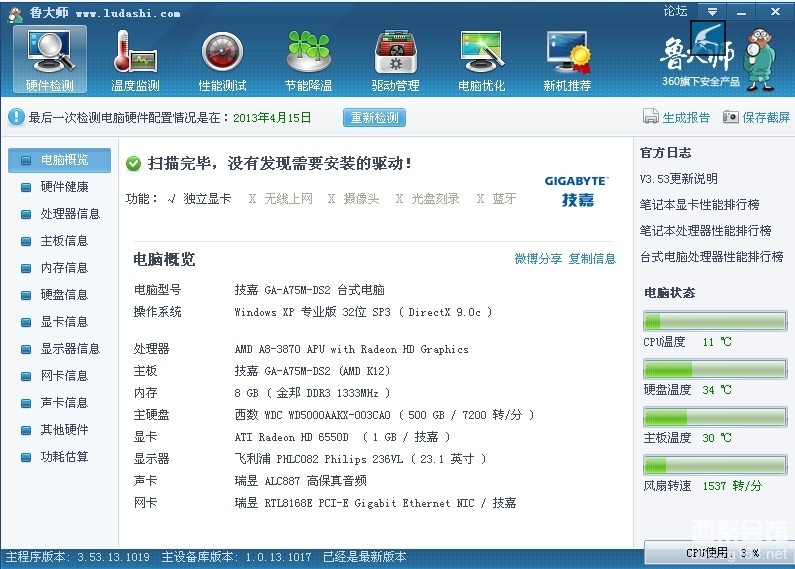Open 笔记本显卡性能排行榜 ranking link
795x569 pixels.
[x=699, y=205]
